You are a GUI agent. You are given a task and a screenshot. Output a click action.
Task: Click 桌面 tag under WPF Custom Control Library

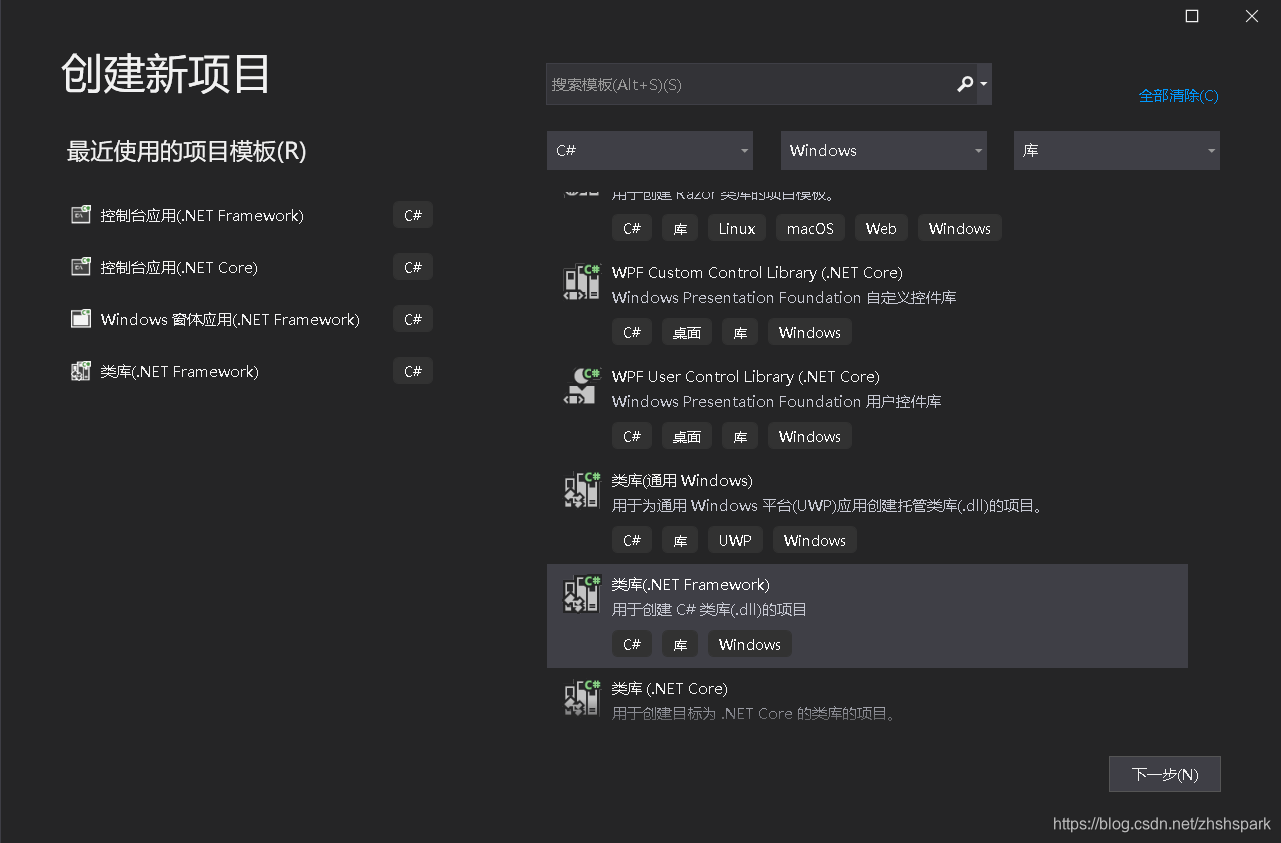point(687,332)
